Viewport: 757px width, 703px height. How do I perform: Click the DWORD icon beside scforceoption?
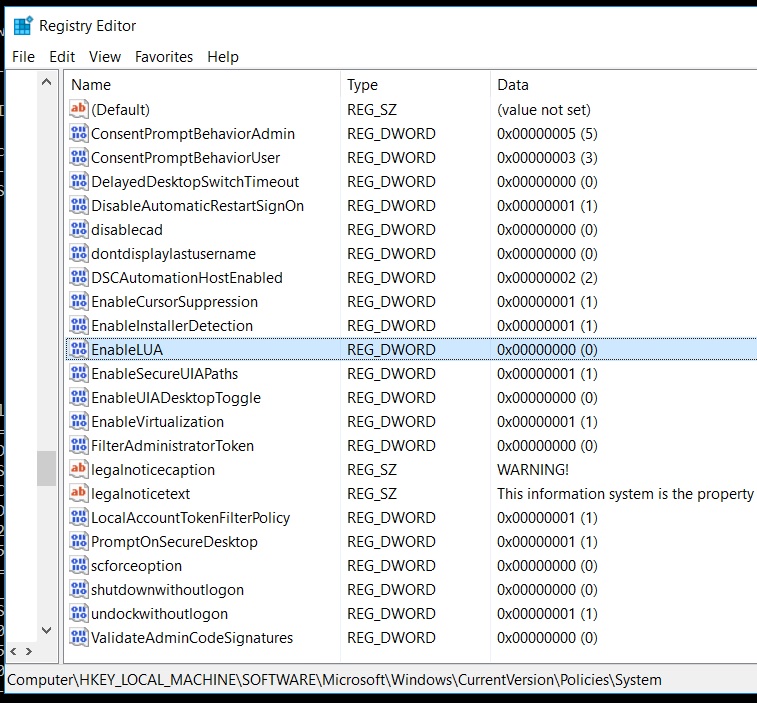click(x=79, y=565)
